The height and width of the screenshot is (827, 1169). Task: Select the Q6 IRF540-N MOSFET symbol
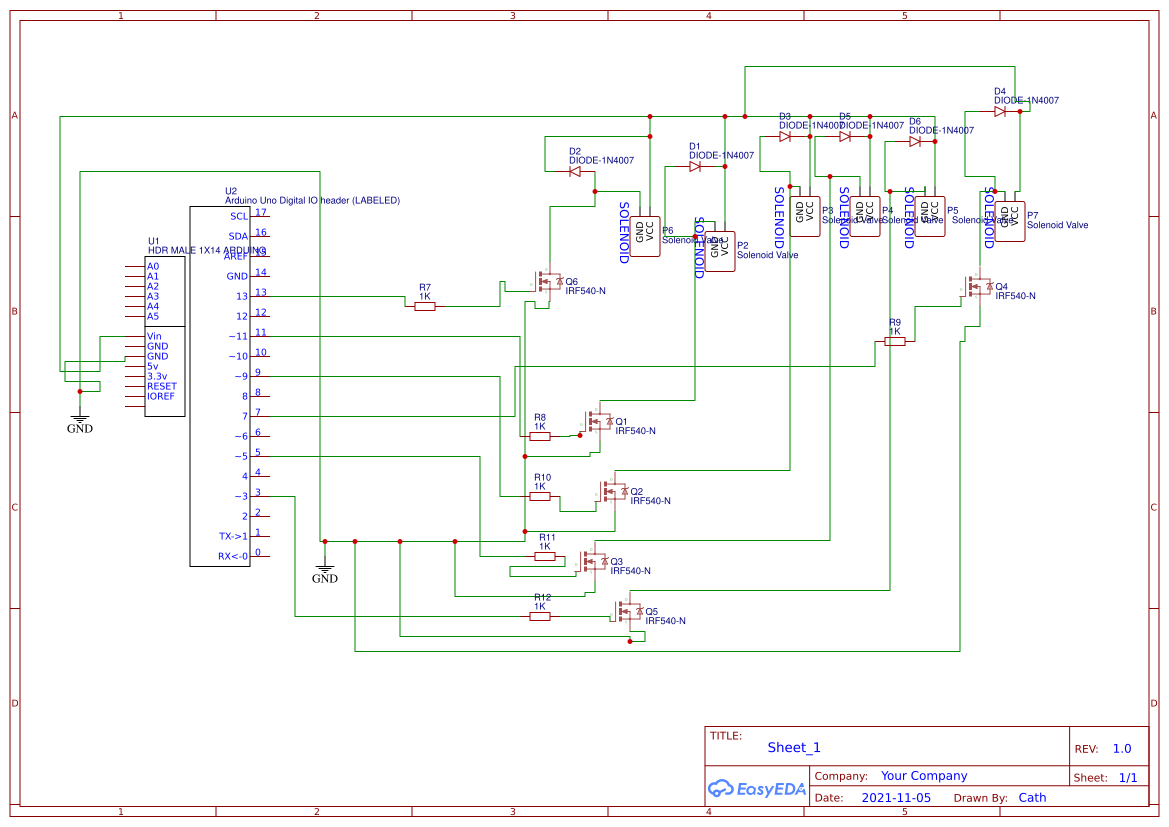[548, 283]
